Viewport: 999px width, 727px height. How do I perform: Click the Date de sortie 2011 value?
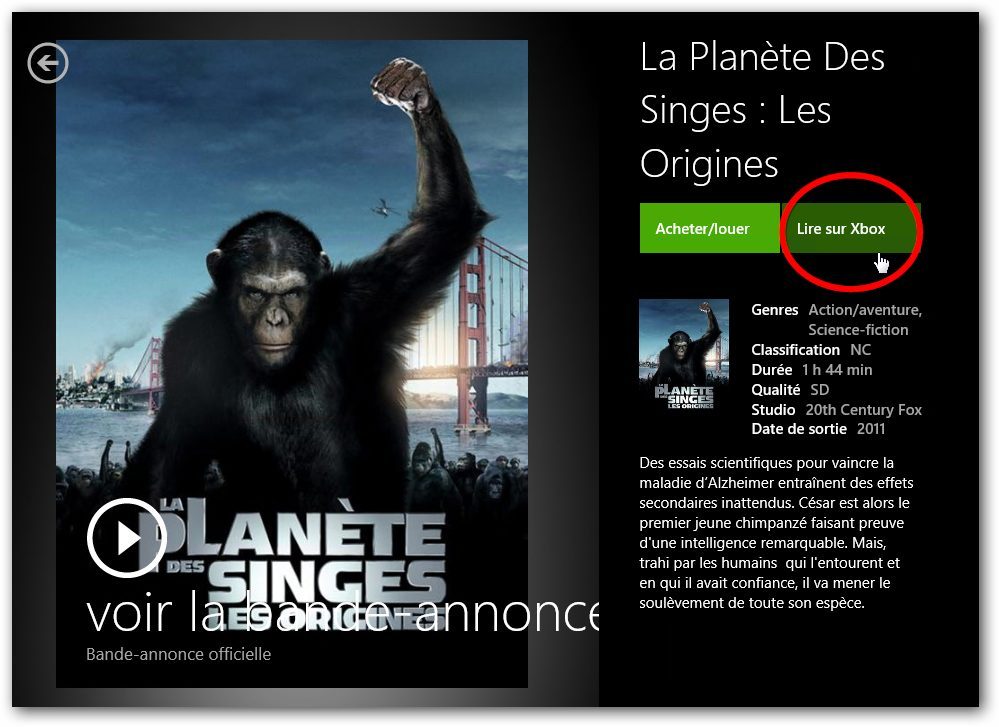871,429
